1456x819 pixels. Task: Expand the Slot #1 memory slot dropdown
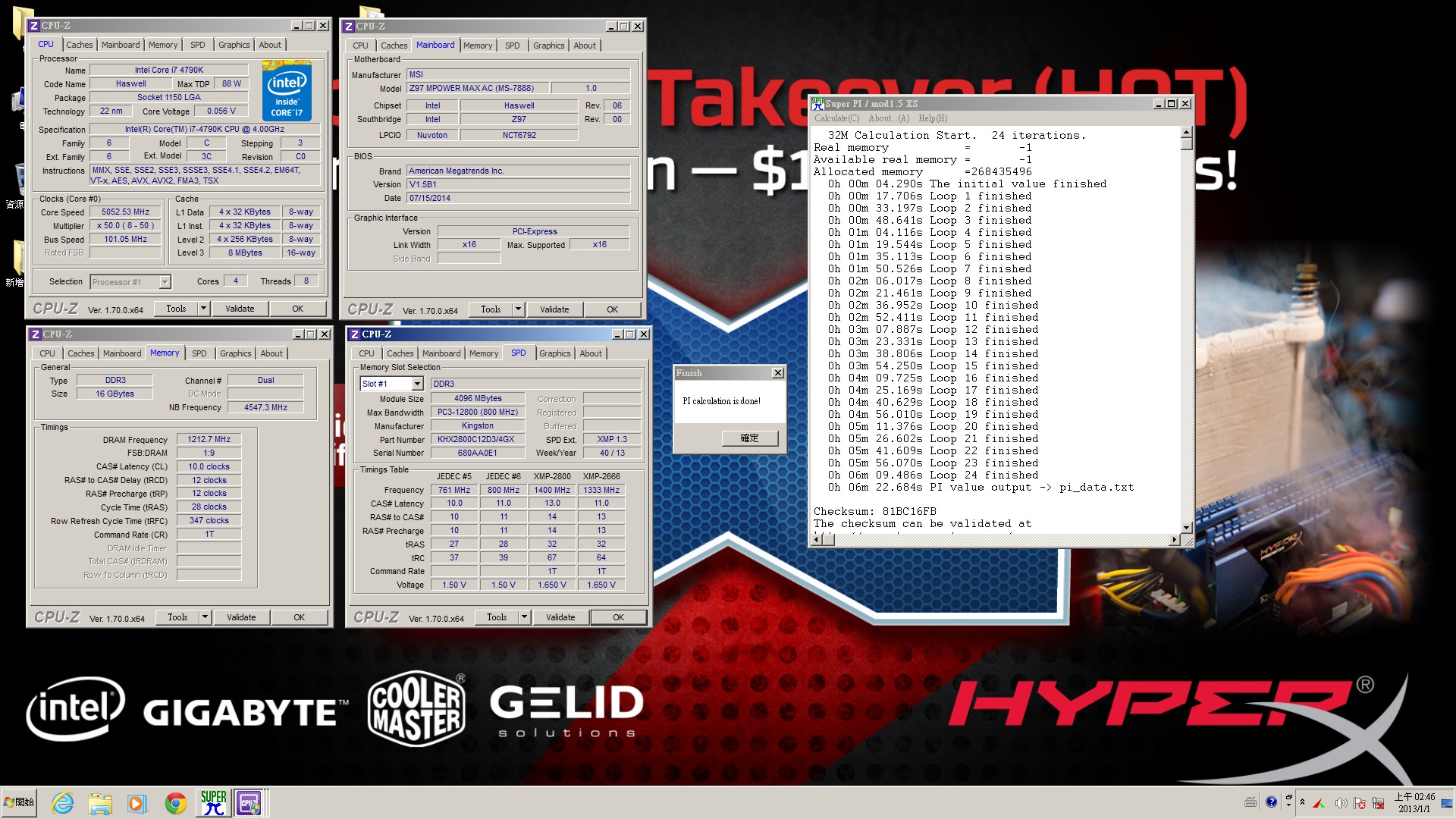(x=417, y=384)
